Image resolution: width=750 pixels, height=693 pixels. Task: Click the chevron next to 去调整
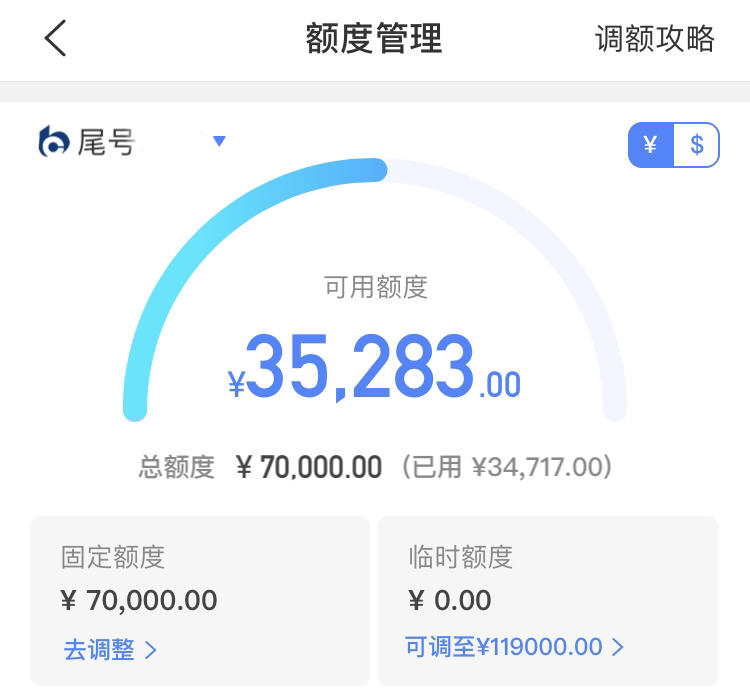(x=151, y=650)
